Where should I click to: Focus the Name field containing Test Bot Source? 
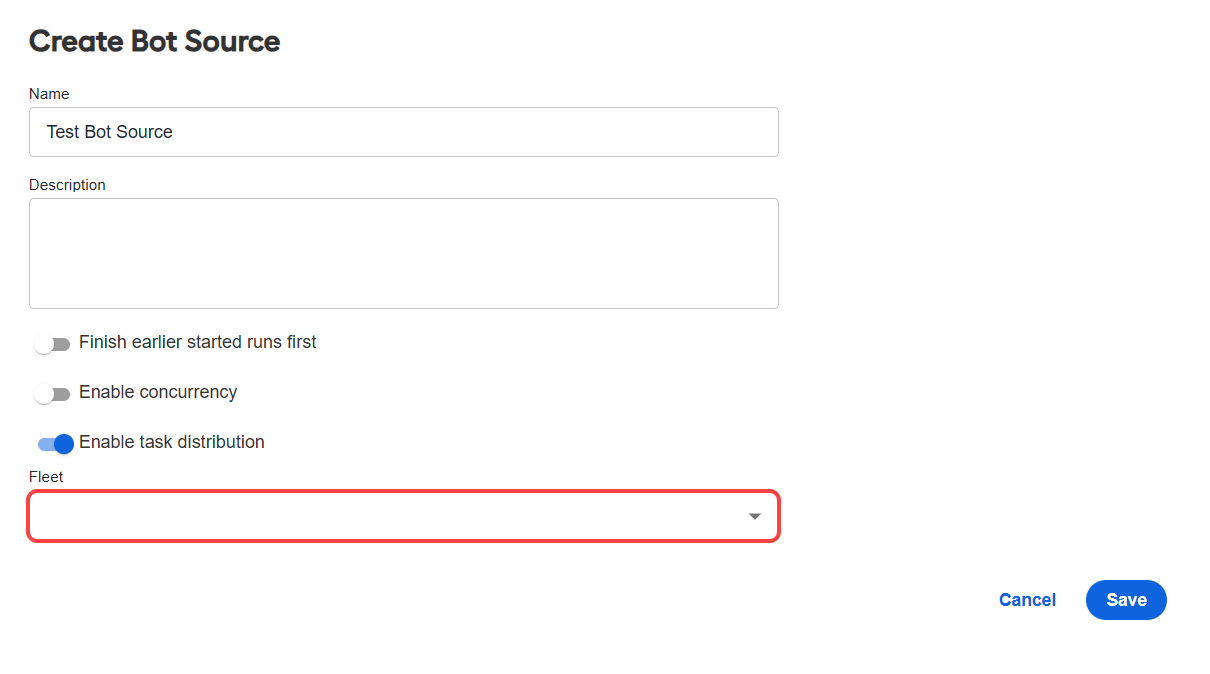pyautogui.click(x=403, y=132)
